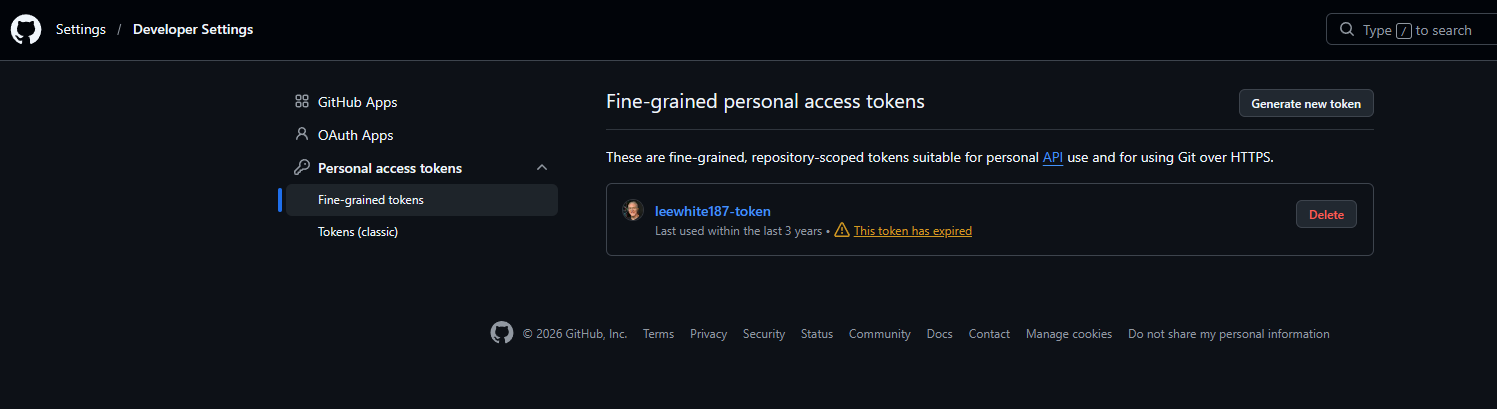Click the search magnifier icon
The width and height of the screenshot is (1497, 409).
(1347, 30)
